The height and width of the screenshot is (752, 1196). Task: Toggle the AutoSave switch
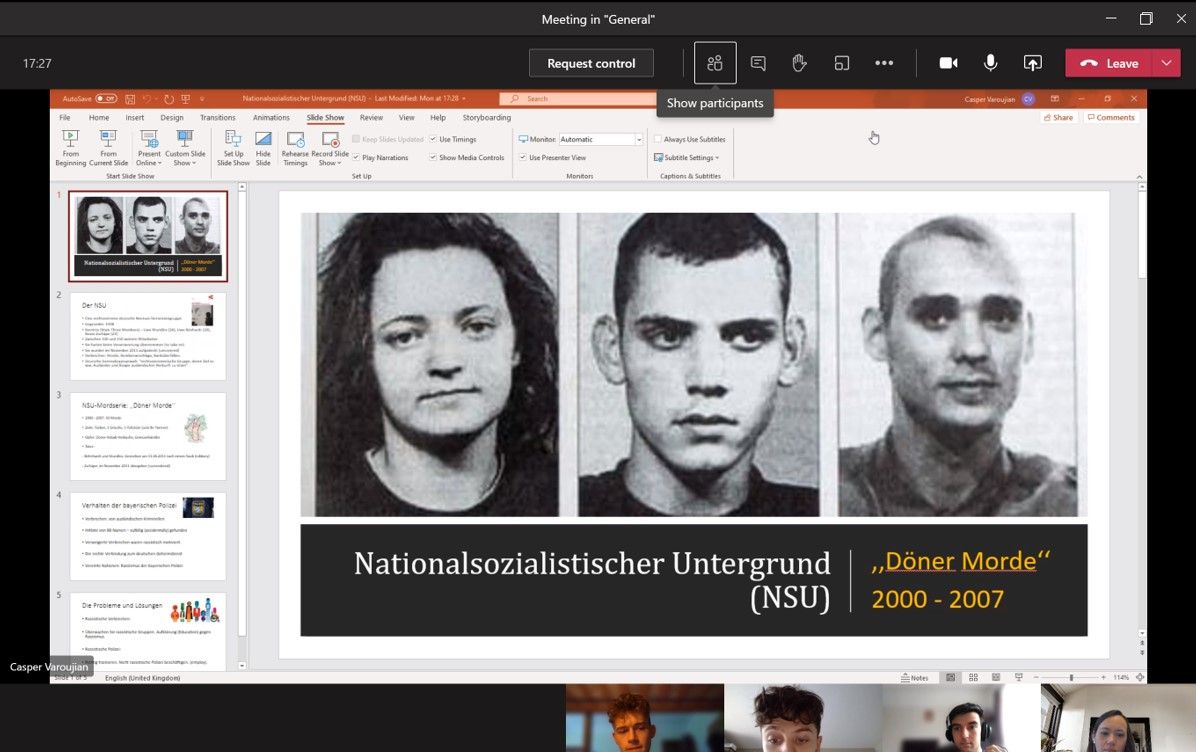pos(106,99)
